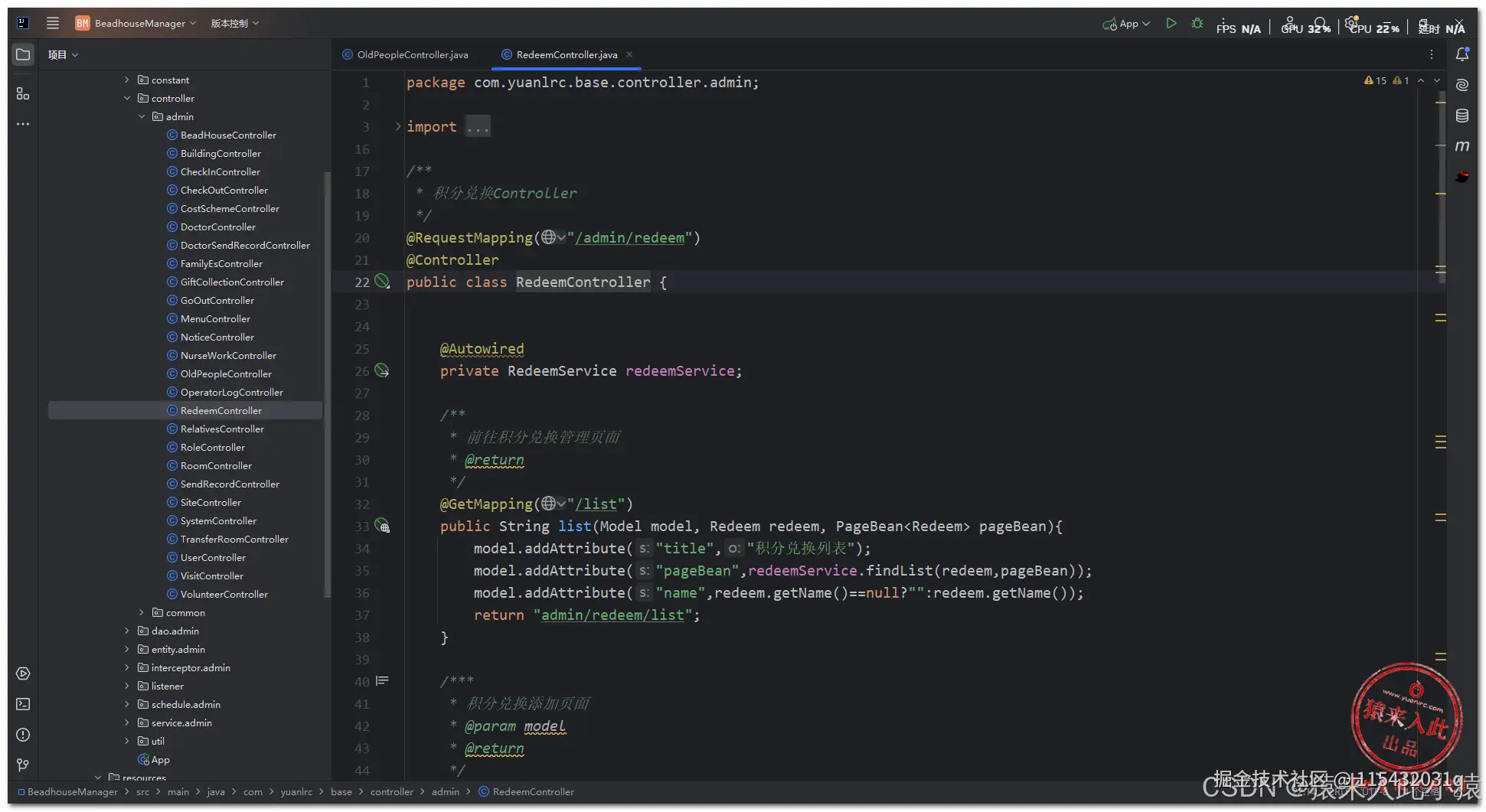Open the main hamburger menu

[x=53, y=23]
